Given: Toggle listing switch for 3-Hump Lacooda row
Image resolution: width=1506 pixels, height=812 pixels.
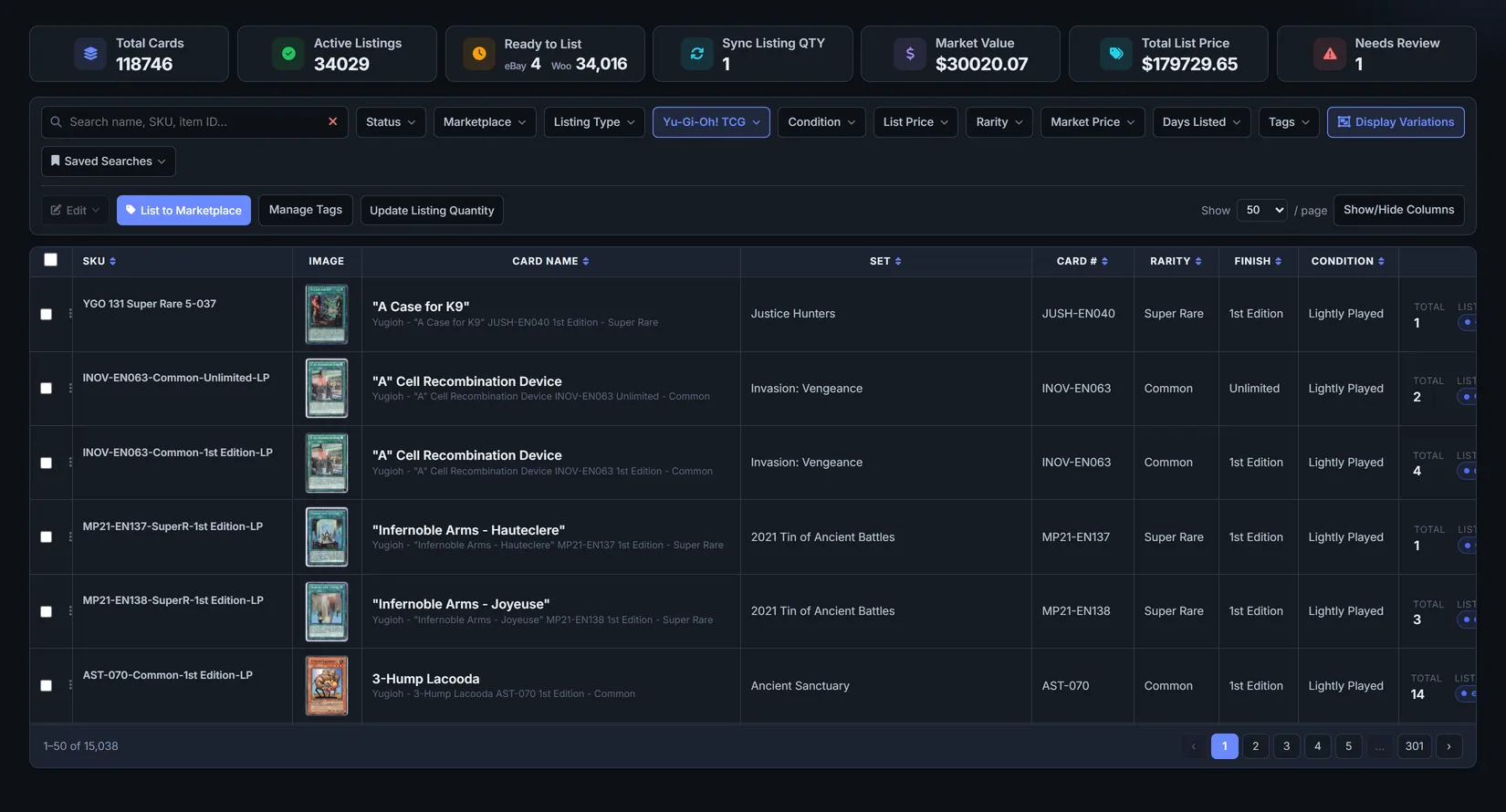Looking at the screenshot, I should (x=1466, y=693).
